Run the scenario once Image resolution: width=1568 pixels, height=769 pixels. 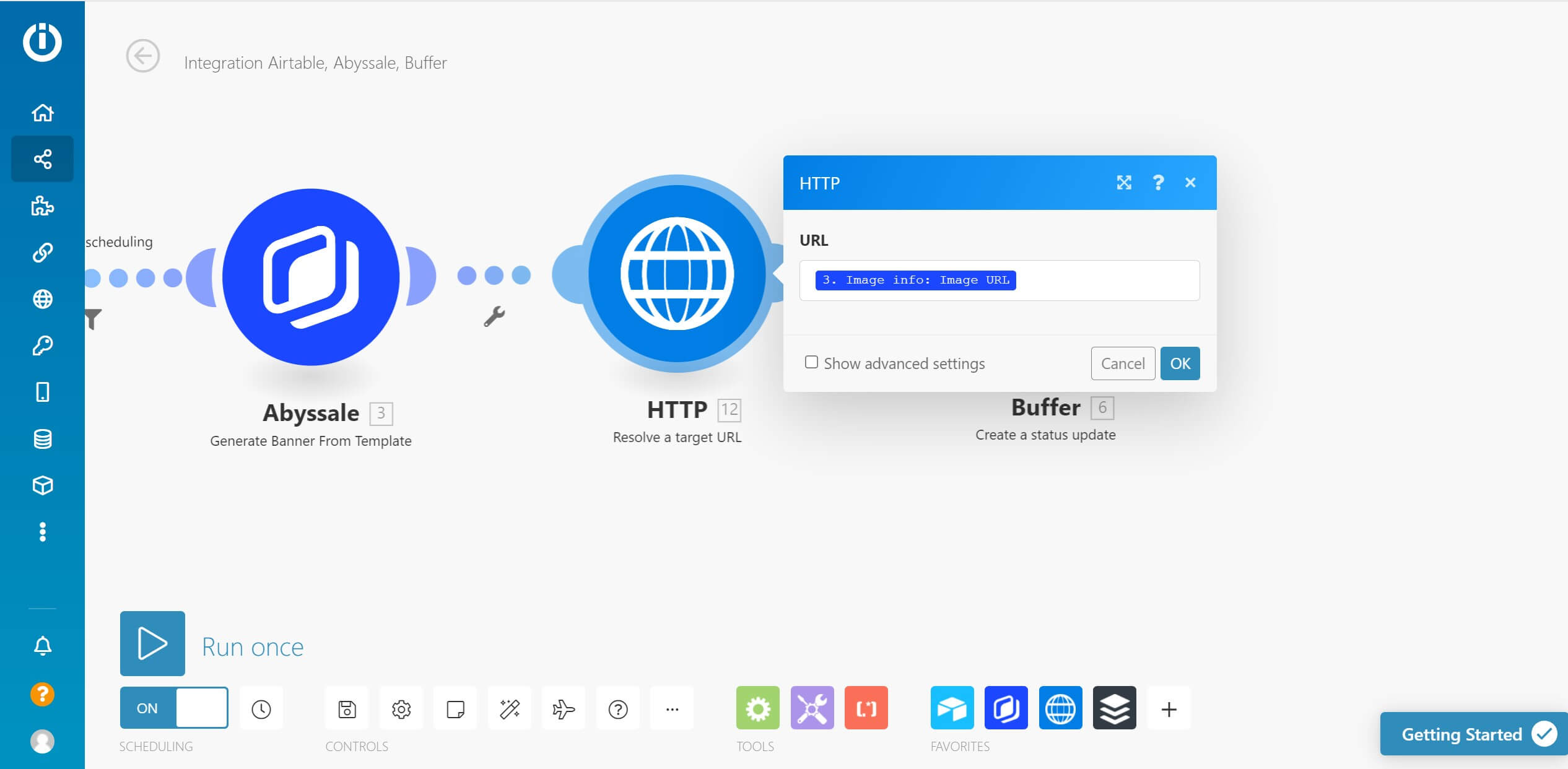[x=152, y=643]
